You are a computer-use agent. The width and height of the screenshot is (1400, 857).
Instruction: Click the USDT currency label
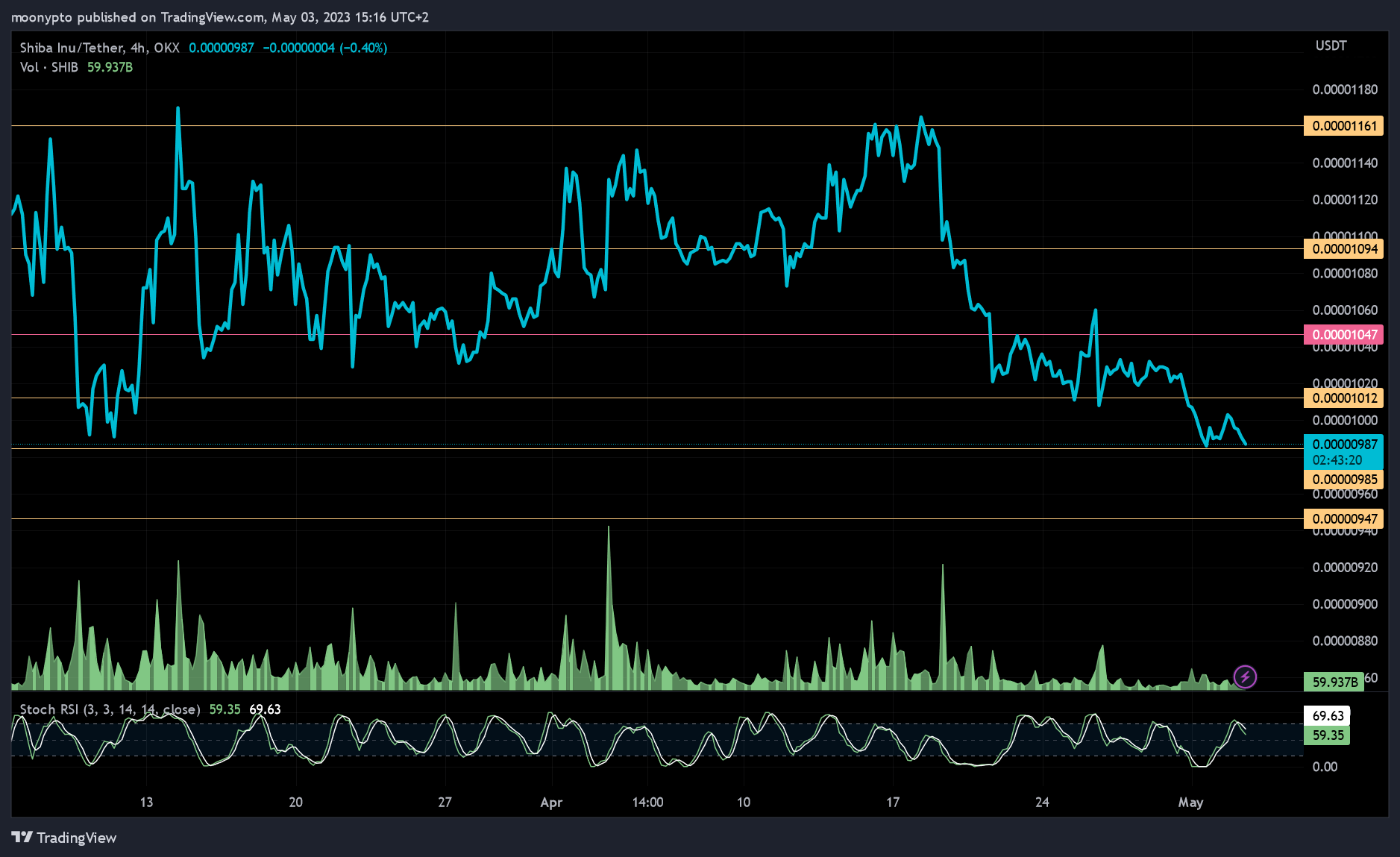[x=1331, y=45]
